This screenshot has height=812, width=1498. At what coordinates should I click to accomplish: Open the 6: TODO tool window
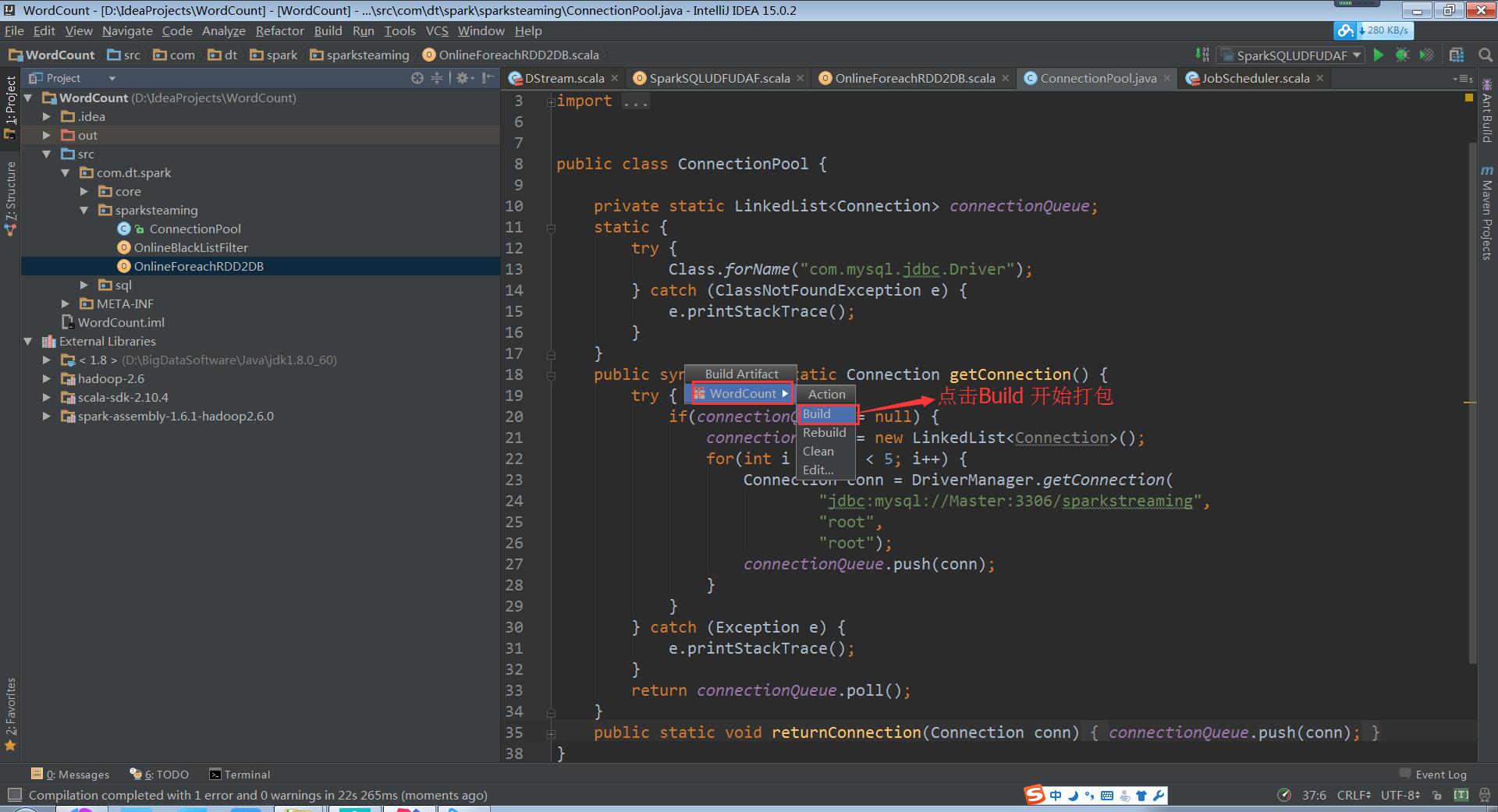159,775
